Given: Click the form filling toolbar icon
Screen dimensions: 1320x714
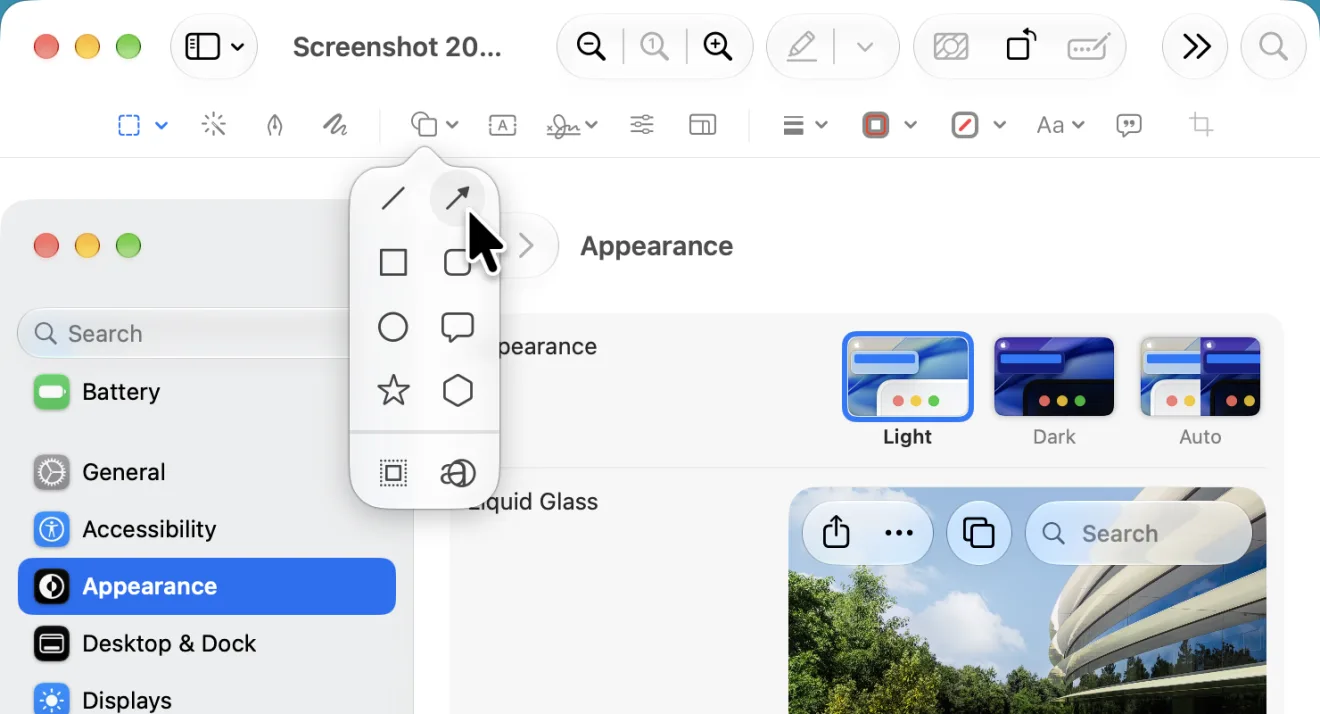Looking at the screenshot, I should tap(1089, 46).
